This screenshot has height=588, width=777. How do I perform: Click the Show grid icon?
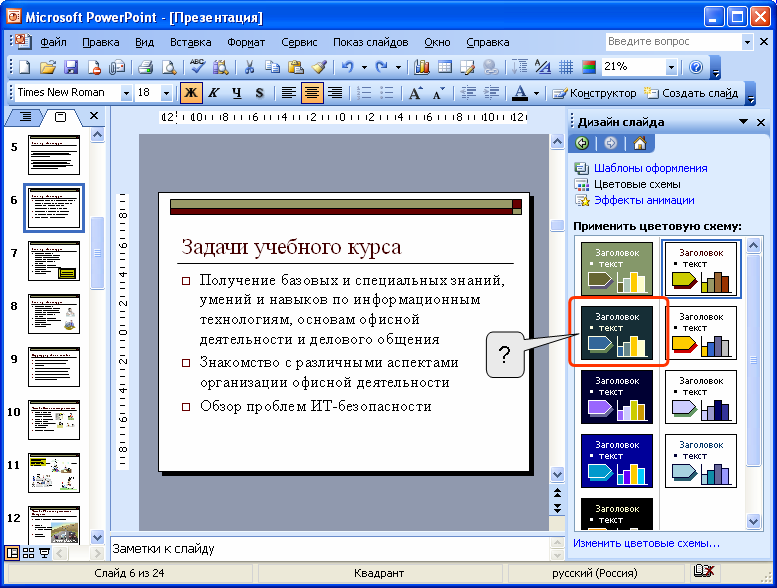[x=566, y=67]
